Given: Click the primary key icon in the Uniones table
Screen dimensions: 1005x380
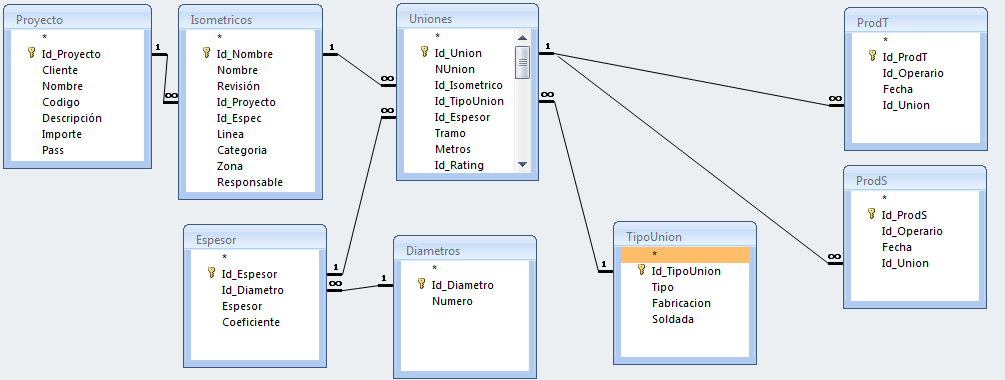Looking at the screenshot, I should (424, 52).
